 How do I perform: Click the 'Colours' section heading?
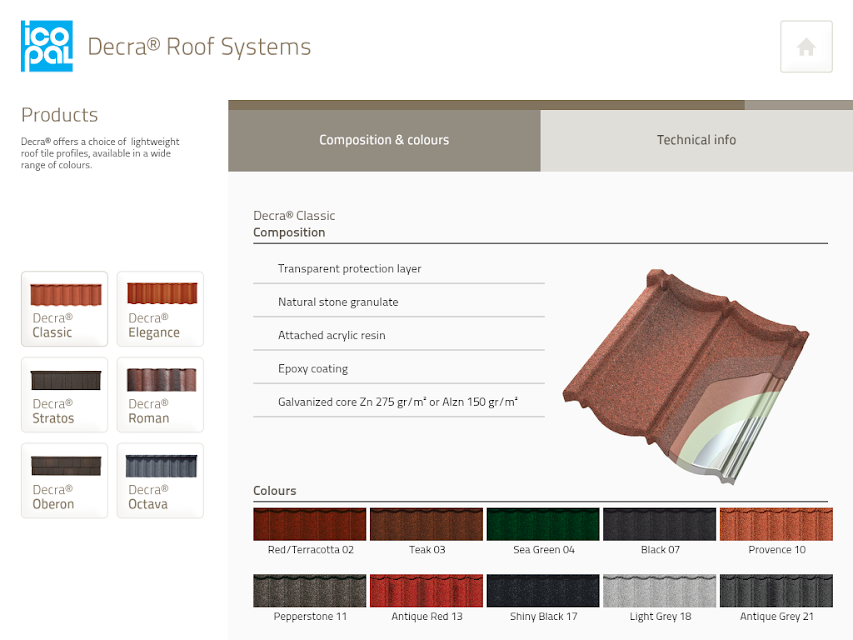(x=275, y=490)
